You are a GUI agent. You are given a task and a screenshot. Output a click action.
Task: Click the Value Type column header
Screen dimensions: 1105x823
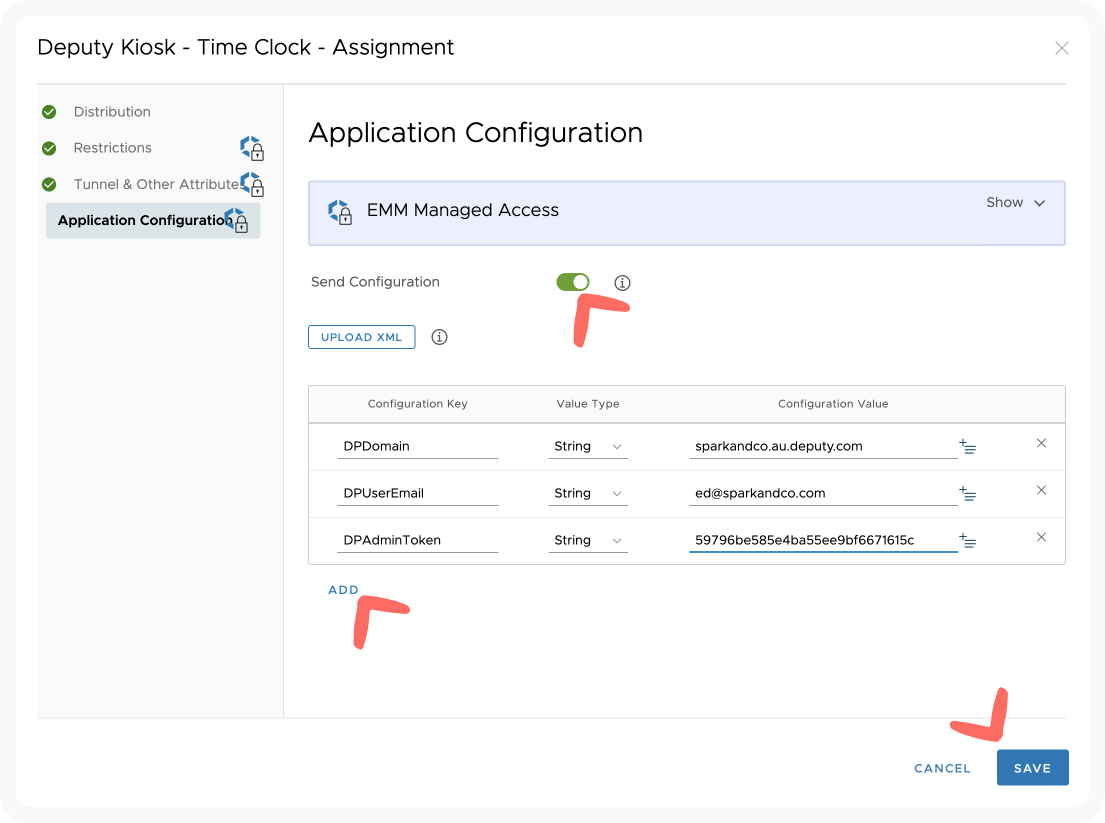(588, 404)
